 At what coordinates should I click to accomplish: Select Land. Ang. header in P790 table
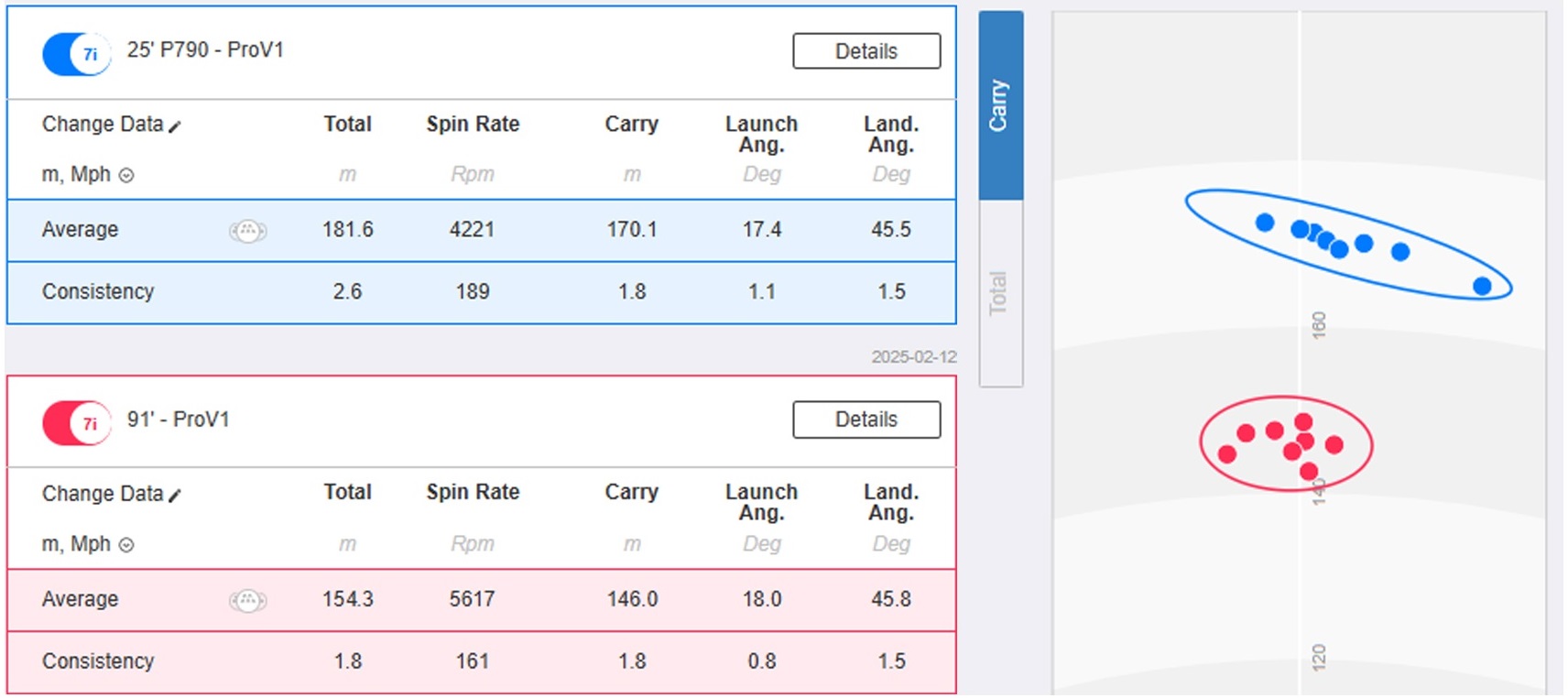pos(891,134)
